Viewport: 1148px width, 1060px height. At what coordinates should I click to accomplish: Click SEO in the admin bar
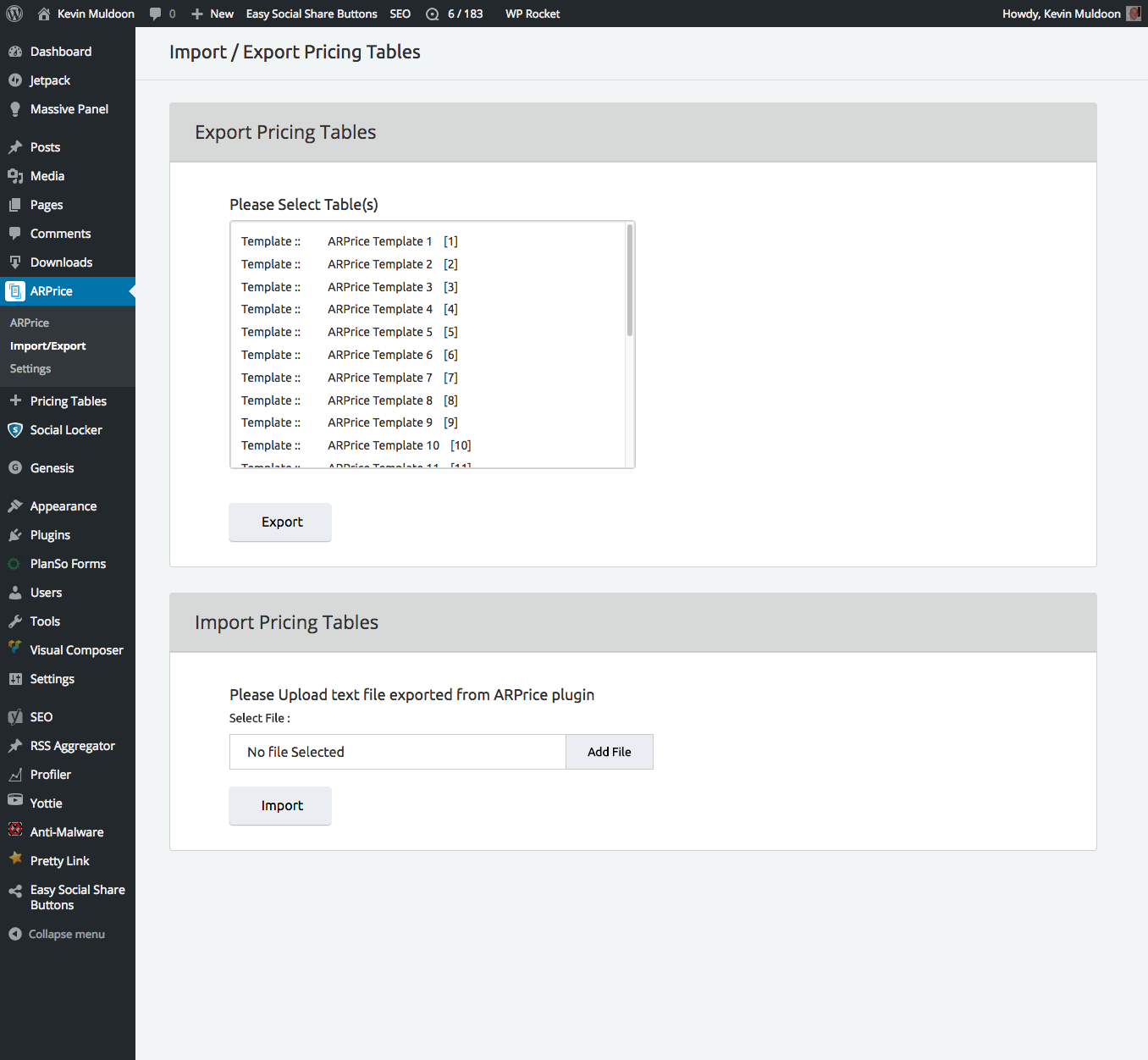click(400, 14)
